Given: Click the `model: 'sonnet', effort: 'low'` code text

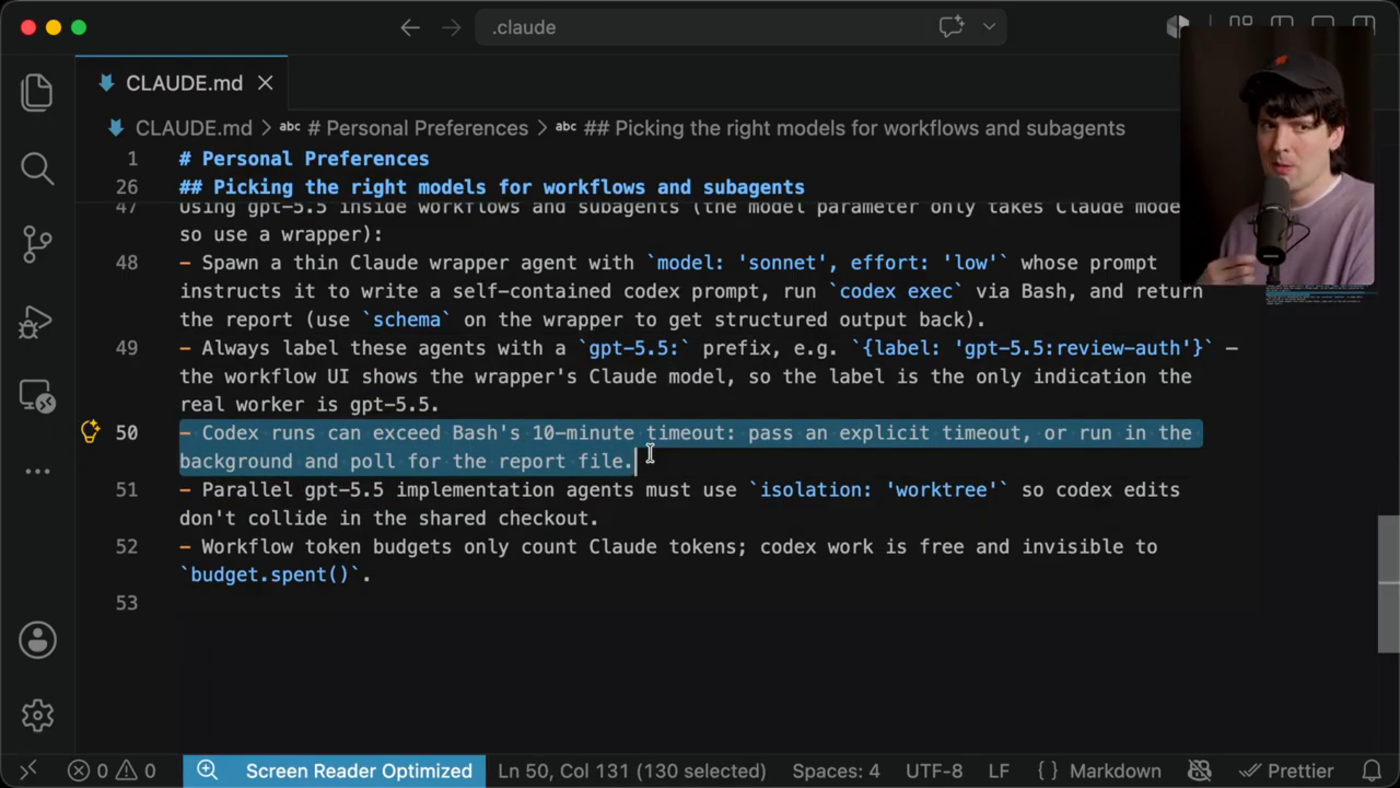Looking at the screenshot, I should pos(827,262).
